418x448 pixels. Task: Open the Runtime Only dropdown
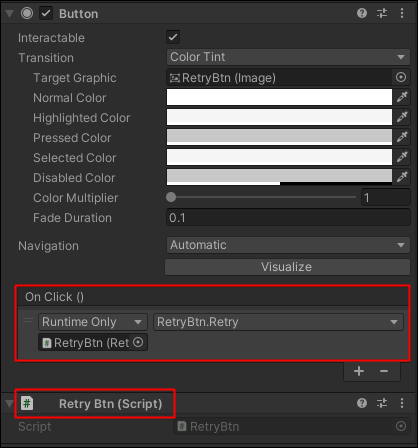[x=93, y=322]
